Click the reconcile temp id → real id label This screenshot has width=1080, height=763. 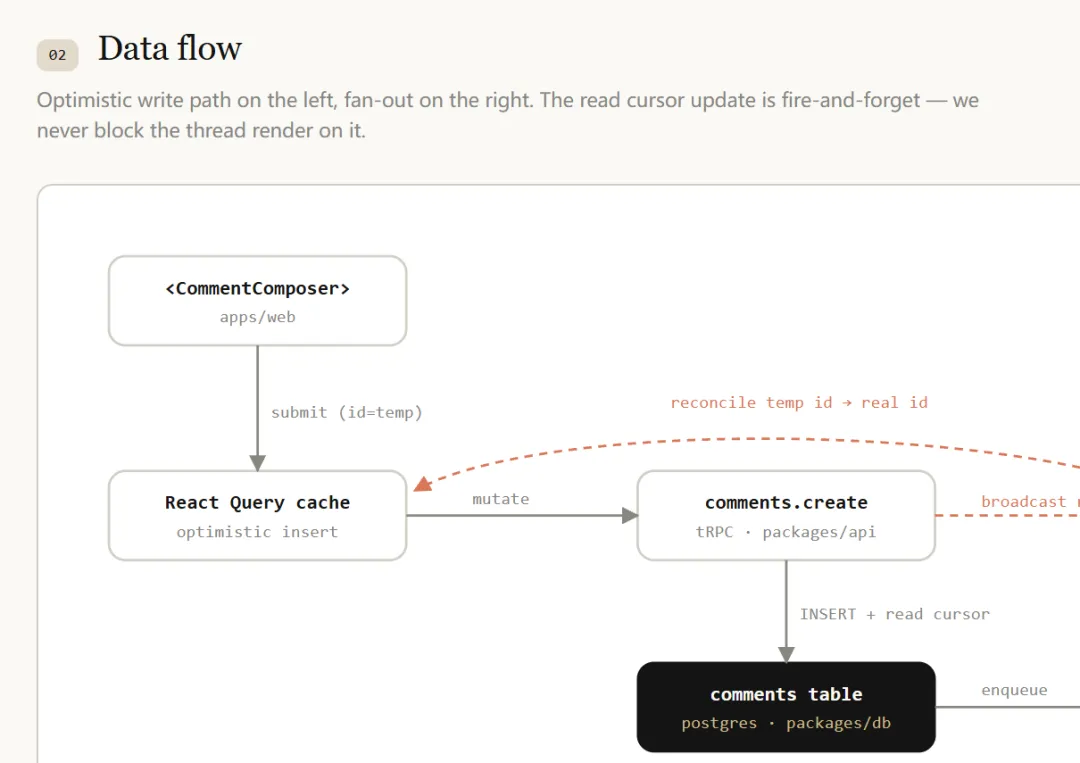(x=799, y=402)
